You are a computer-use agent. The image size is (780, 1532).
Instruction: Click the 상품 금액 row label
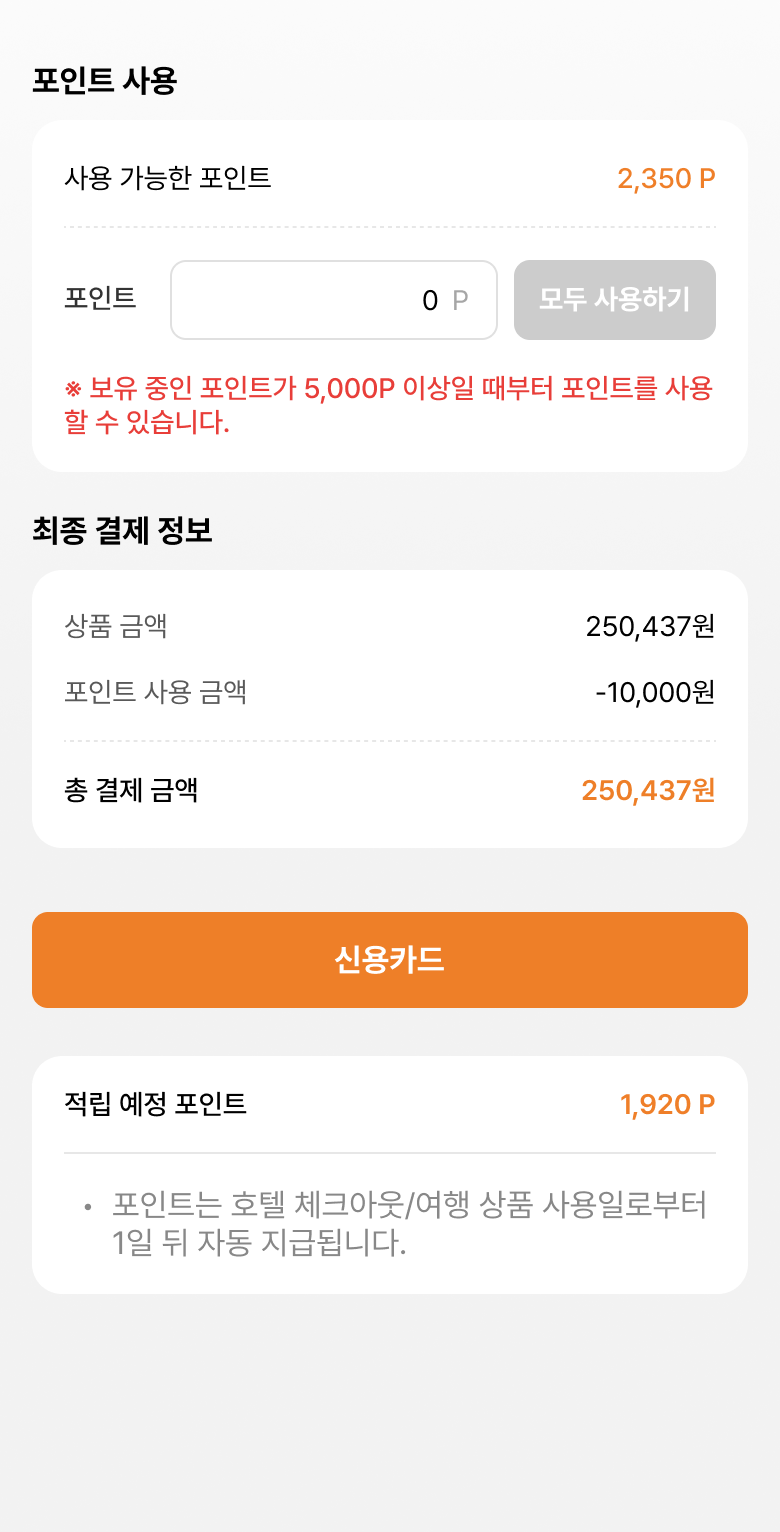(116, 626)
